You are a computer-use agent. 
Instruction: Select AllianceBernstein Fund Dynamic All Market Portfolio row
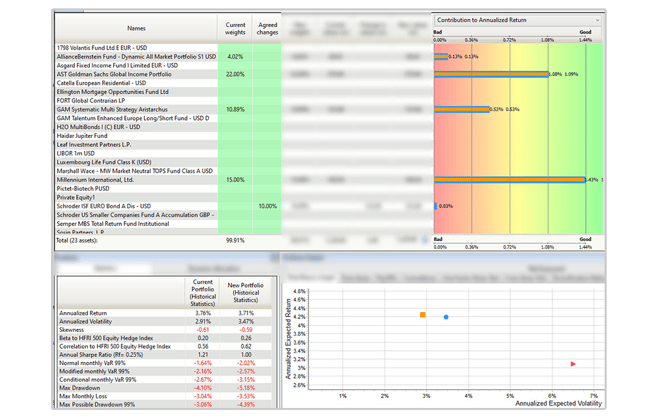tap(136, 57)
